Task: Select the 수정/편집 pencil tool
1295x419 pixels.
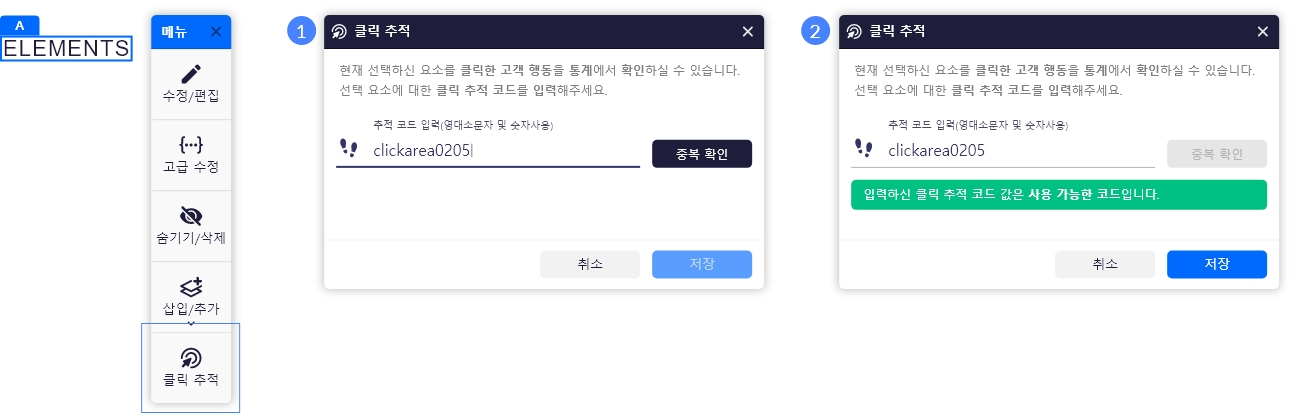Action: pyautogui.click(x=190, y=84)
